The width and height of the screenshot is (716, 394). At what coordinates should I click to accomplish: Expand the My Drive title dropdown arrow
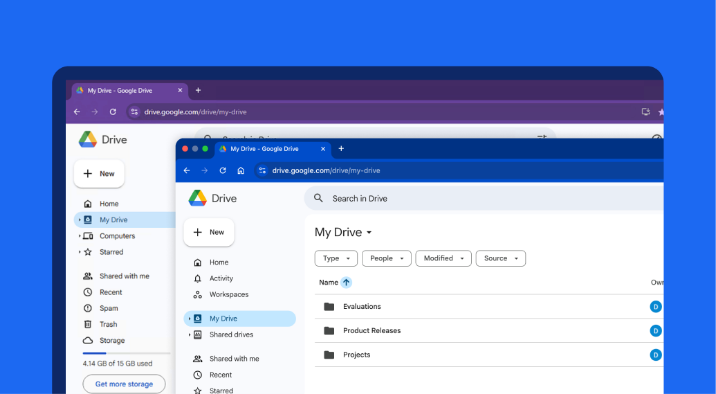tap(369, 232)
